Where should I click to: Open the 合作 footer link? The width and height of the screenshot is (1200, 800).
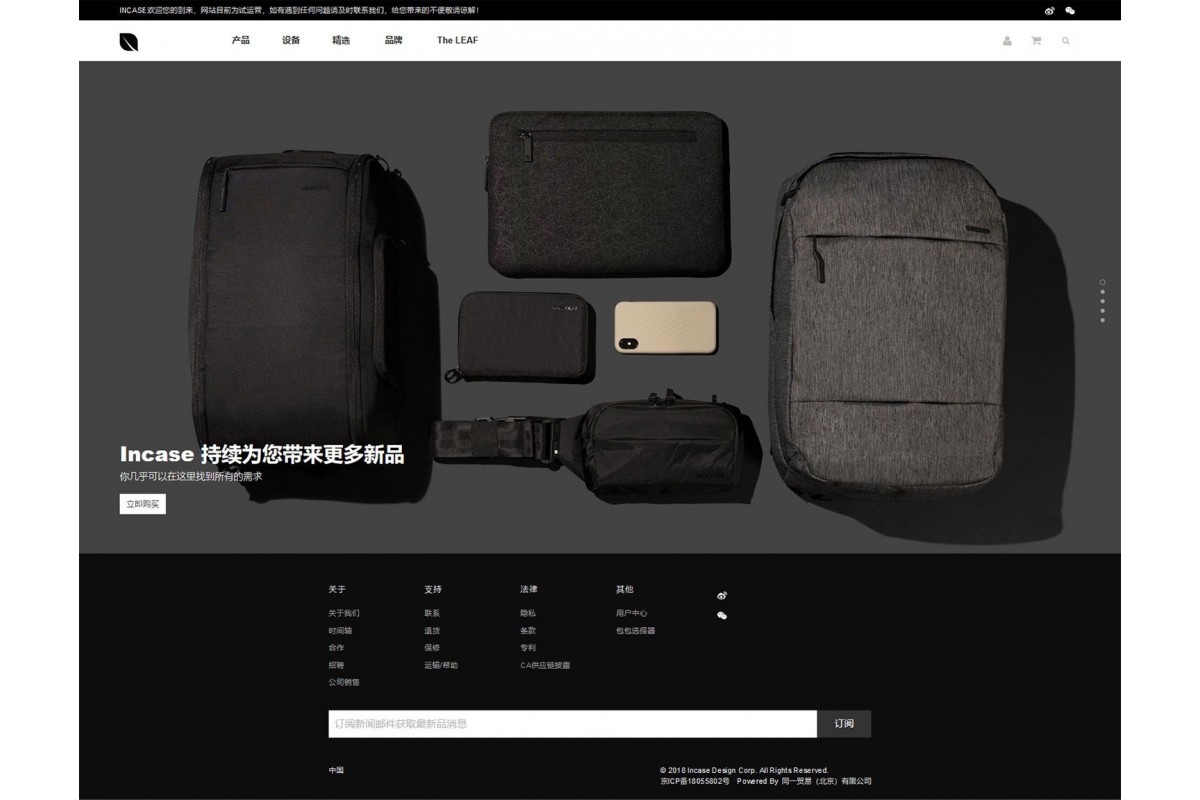336,647
